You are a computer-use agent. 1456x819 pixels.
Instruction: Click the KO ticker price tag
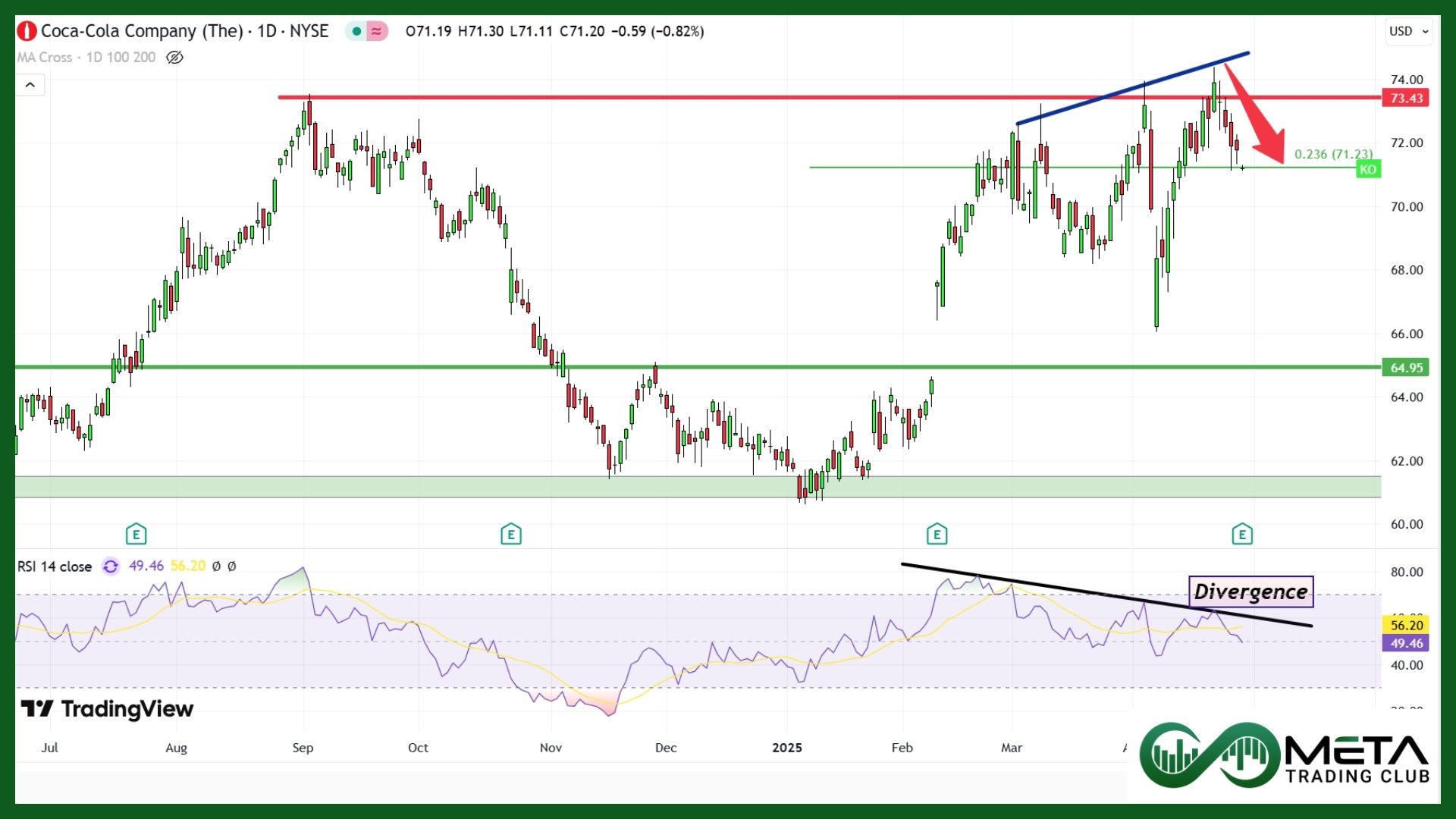pyautogui.click(x=1368, y=170)
